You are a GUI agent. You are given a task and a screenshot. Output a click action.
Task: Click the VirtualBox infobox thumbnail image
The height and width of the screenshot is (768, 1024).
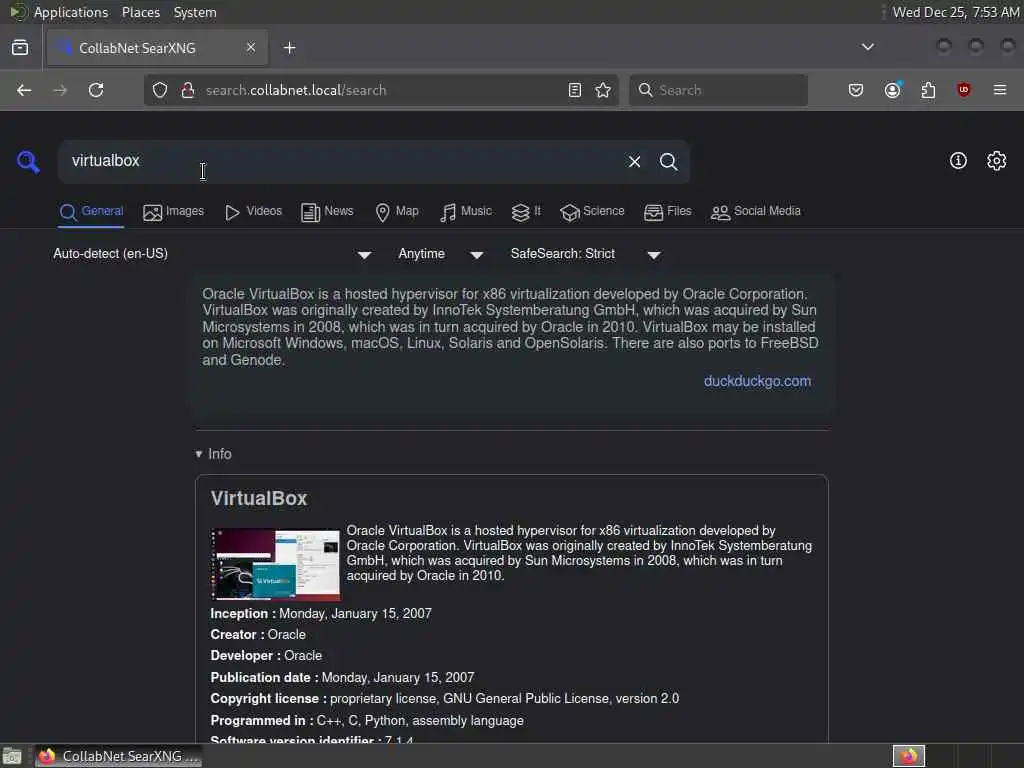point(275,564)
